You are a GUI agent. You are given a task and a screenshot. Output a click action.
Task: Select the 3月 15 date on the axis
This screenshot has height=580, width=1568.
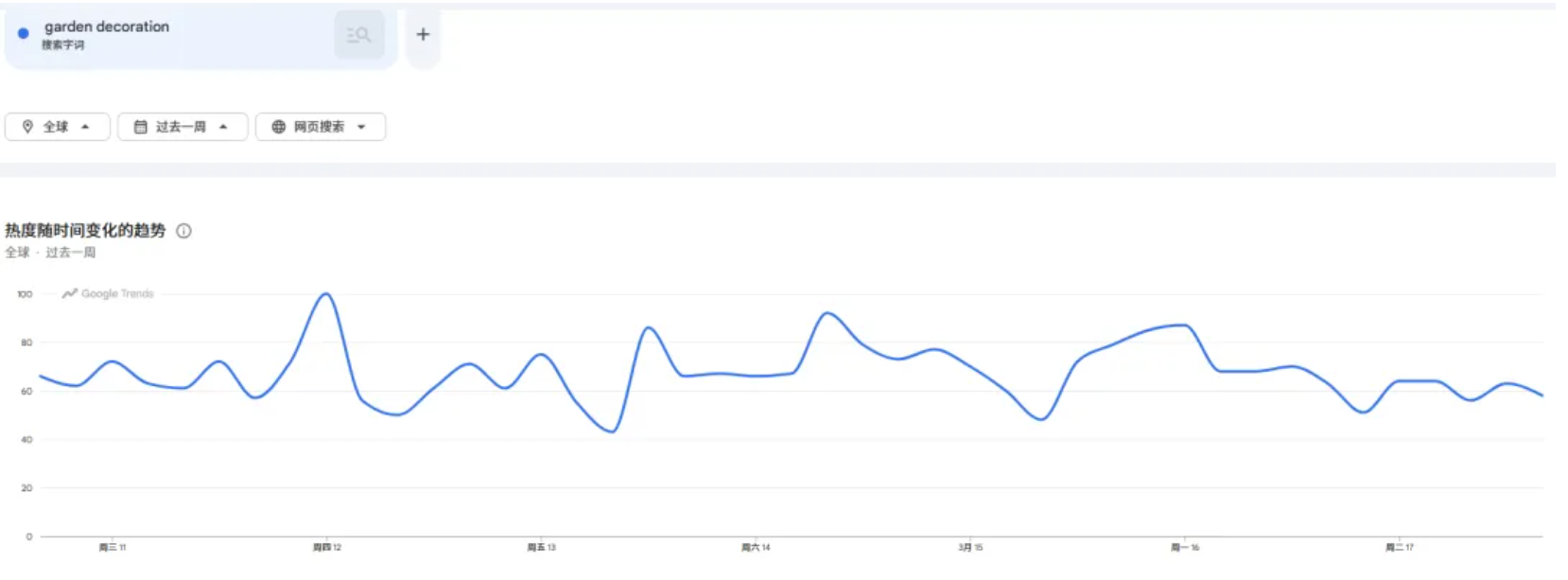tap(970, 548)
